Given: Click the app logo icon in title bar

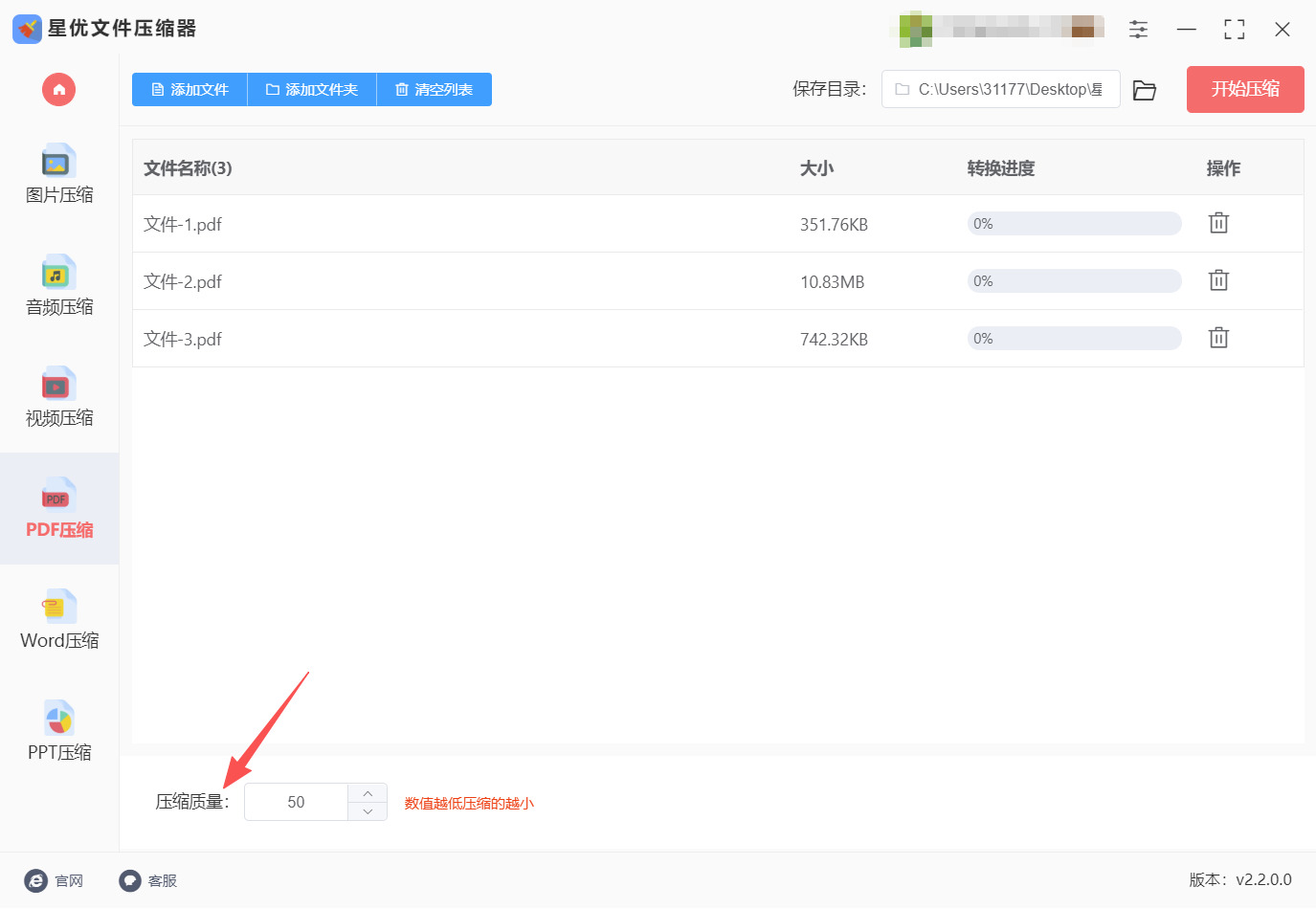Looking at the screenshot, I should 27,29.
